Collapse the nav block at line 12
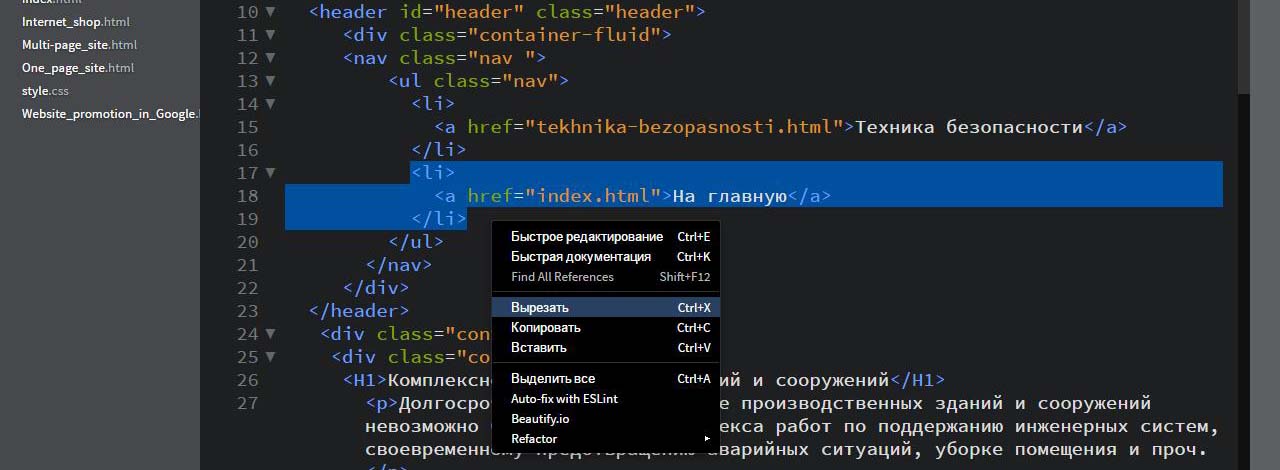 pyautogui.click(x=271, y=58)
